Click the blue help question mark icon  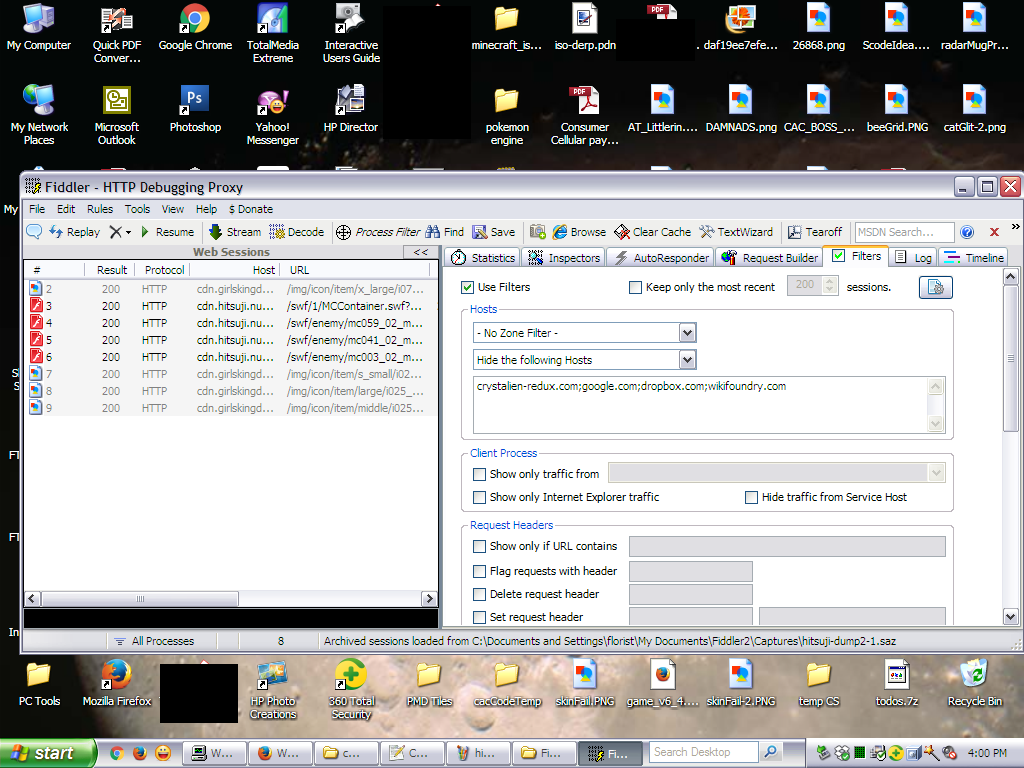tap(967, 232)
